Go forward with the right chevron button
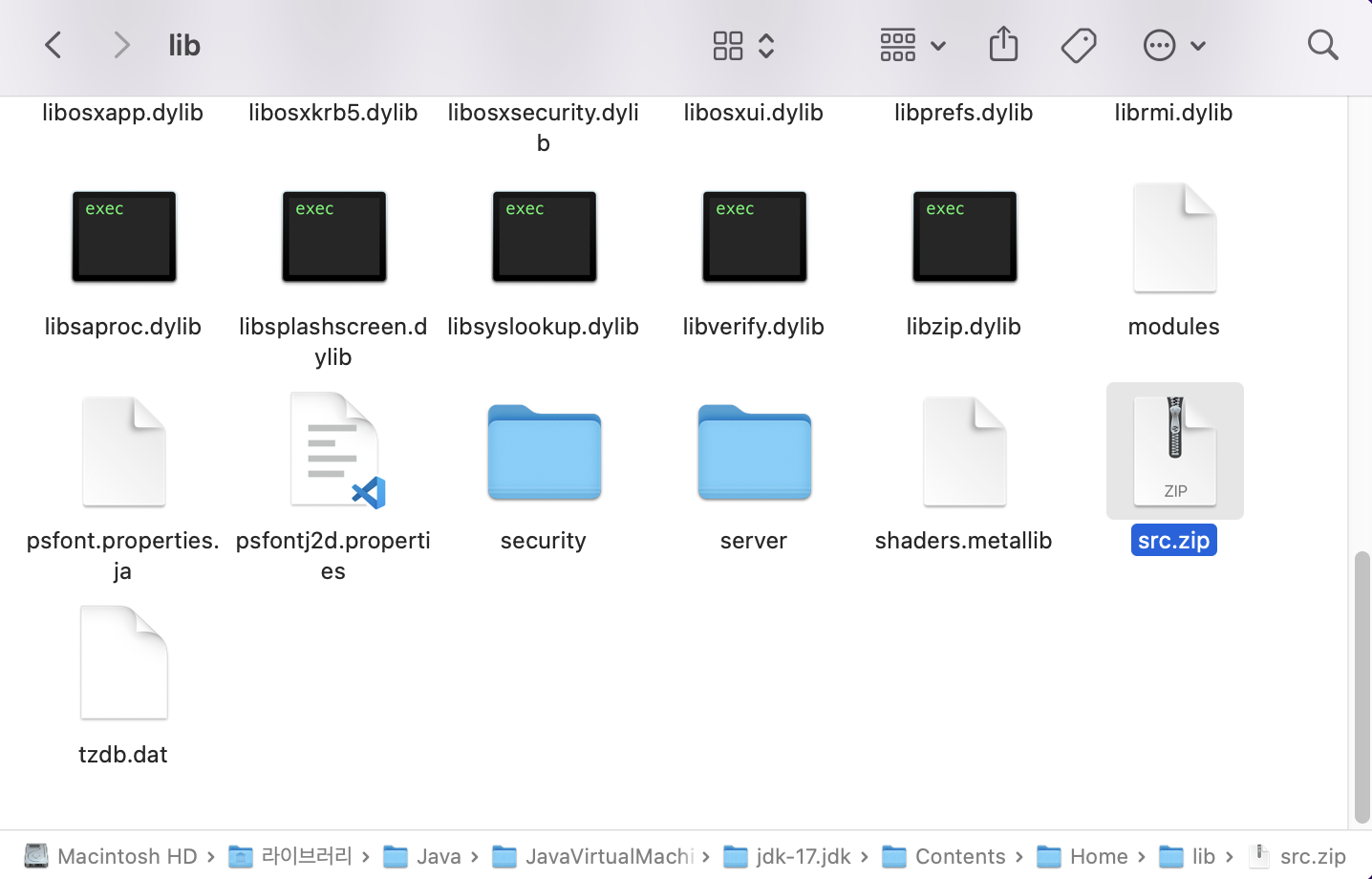The height and width of the screenshot is (879, 1372). [121, 45]
